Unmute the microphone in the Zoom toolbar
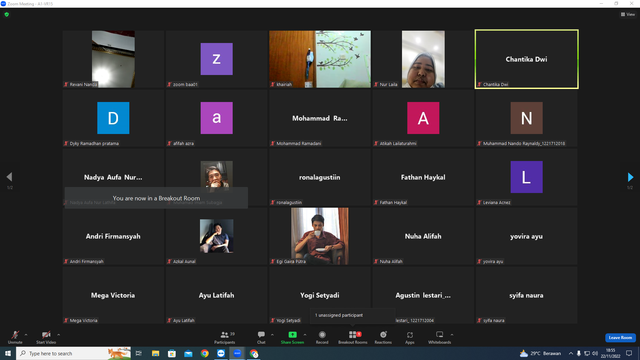This screenshot has height=360, width=640. tap(15, 337)
